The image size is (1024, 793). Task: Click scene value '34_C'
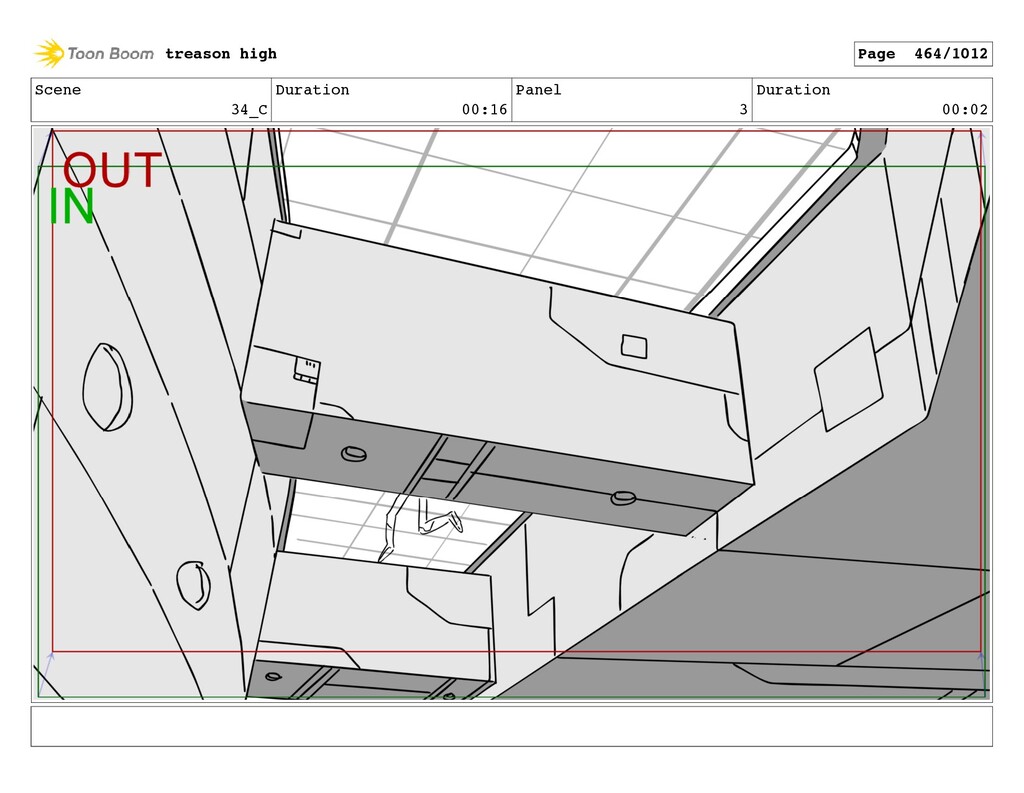coord(249,110)
